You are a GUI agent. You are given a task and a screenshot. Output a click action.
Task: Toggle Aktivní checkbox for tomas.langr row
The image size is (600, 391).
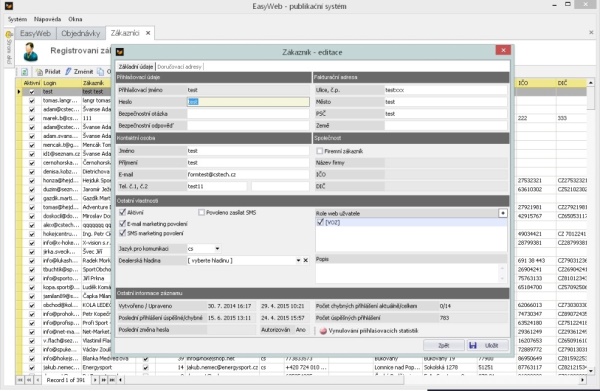[x=32, y=101]
